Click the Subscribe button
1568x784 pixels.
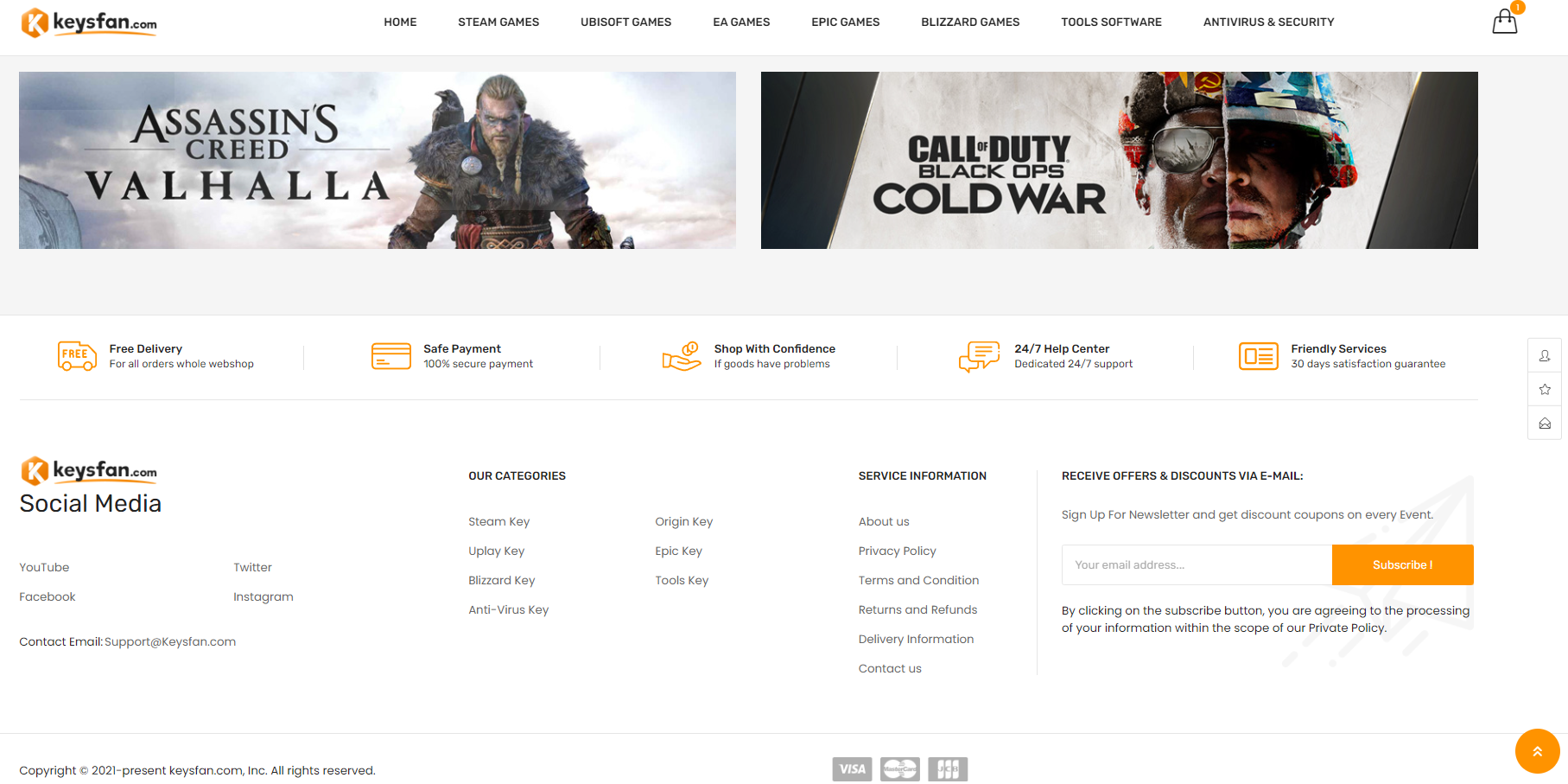click(x=1403, y=565)
